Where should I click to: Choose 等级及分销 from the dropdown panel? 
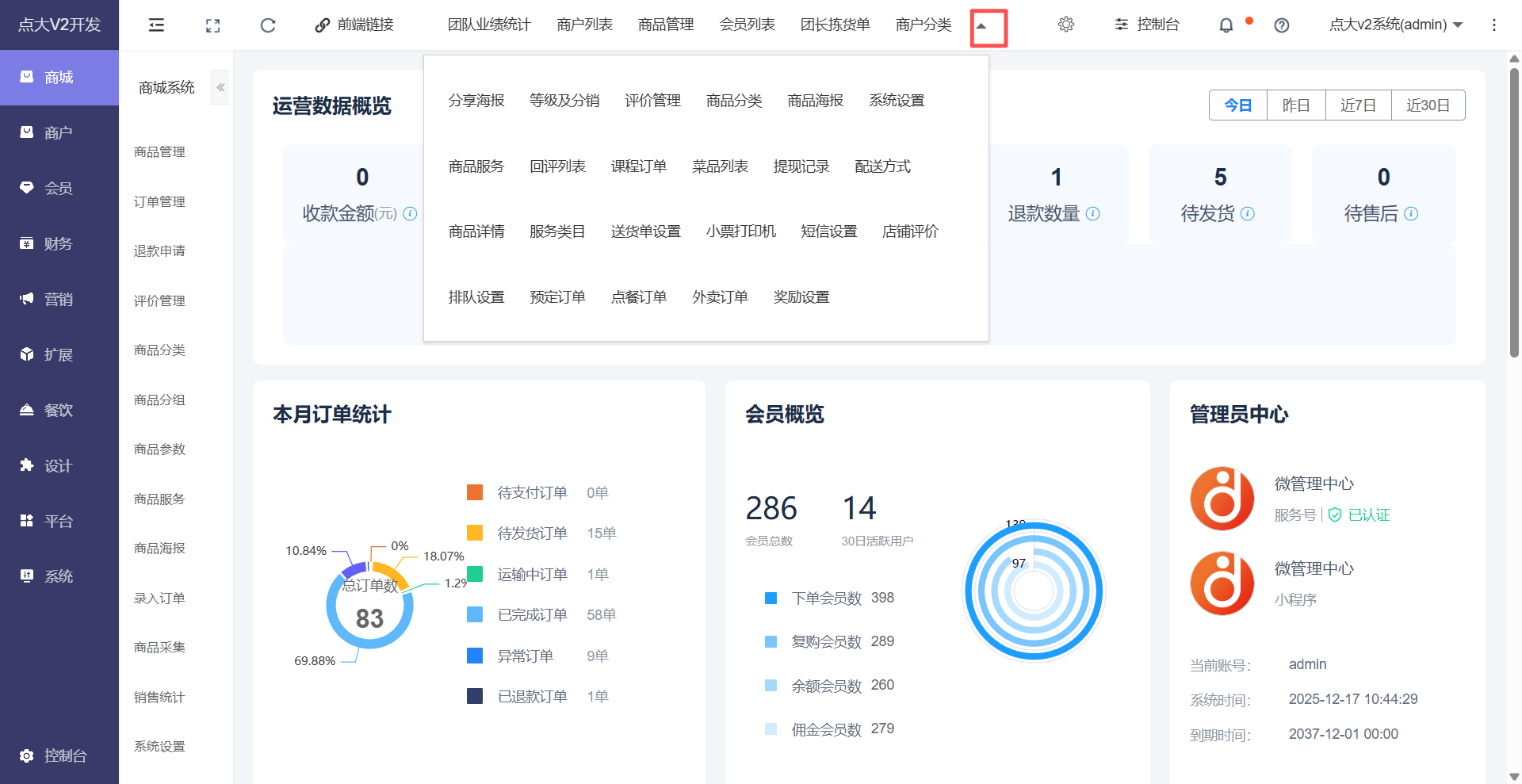(564, 101)
